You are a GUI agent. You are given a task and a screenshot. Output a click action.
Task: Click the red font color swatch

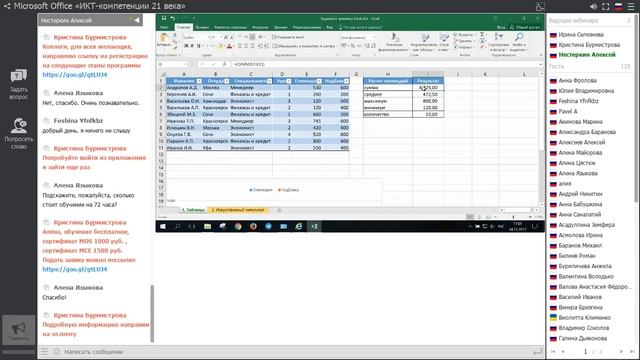point(229,46)
